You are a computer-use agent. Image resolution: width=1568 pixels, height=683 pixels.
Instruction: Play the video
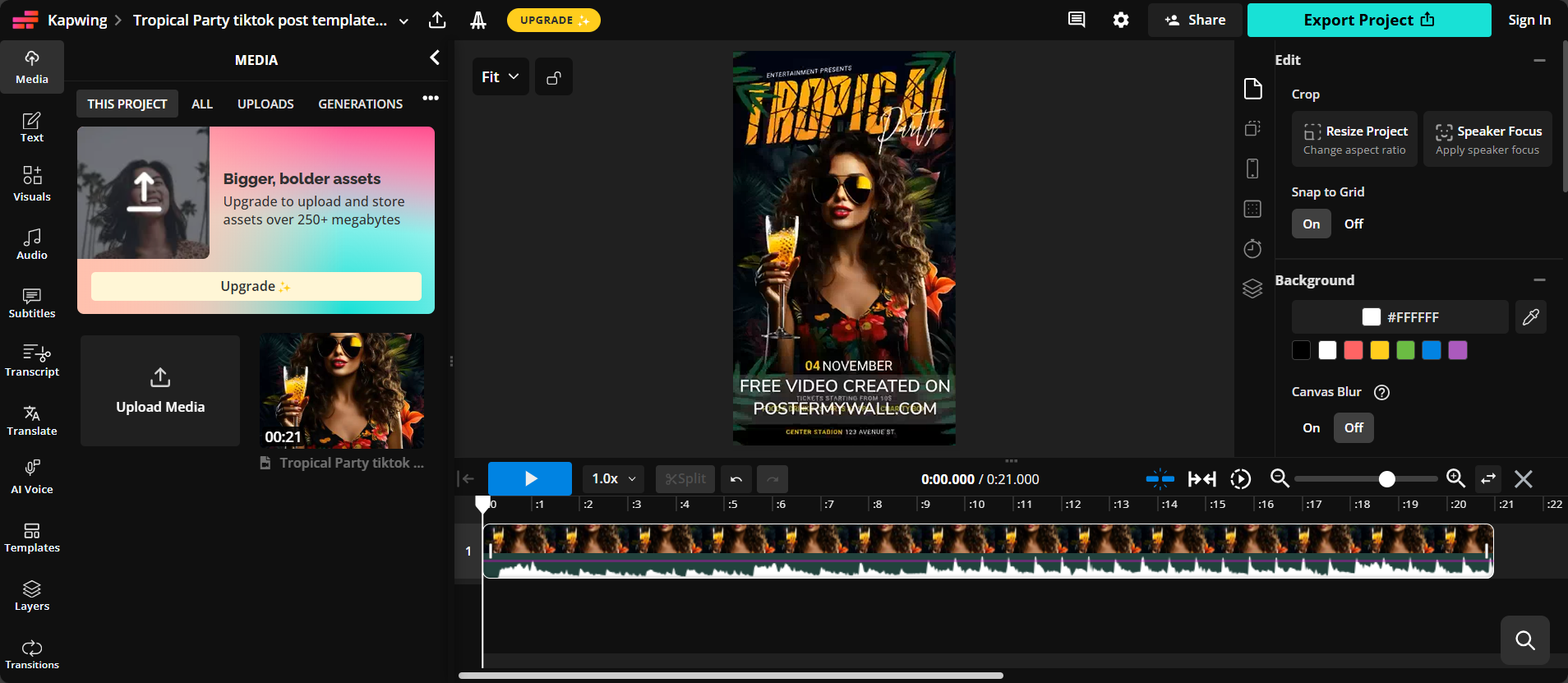tap(530, 479)
